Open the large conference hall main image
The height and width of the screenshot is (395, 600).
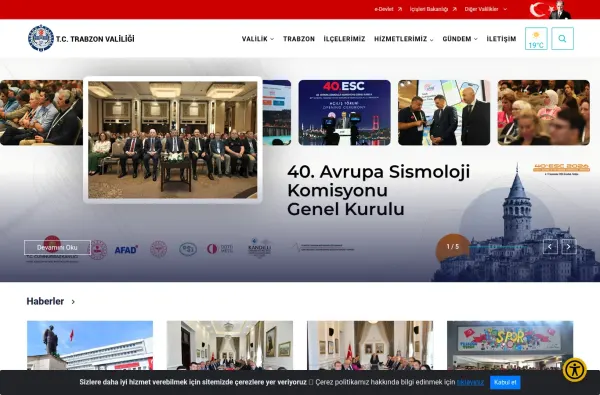[173, 140]
